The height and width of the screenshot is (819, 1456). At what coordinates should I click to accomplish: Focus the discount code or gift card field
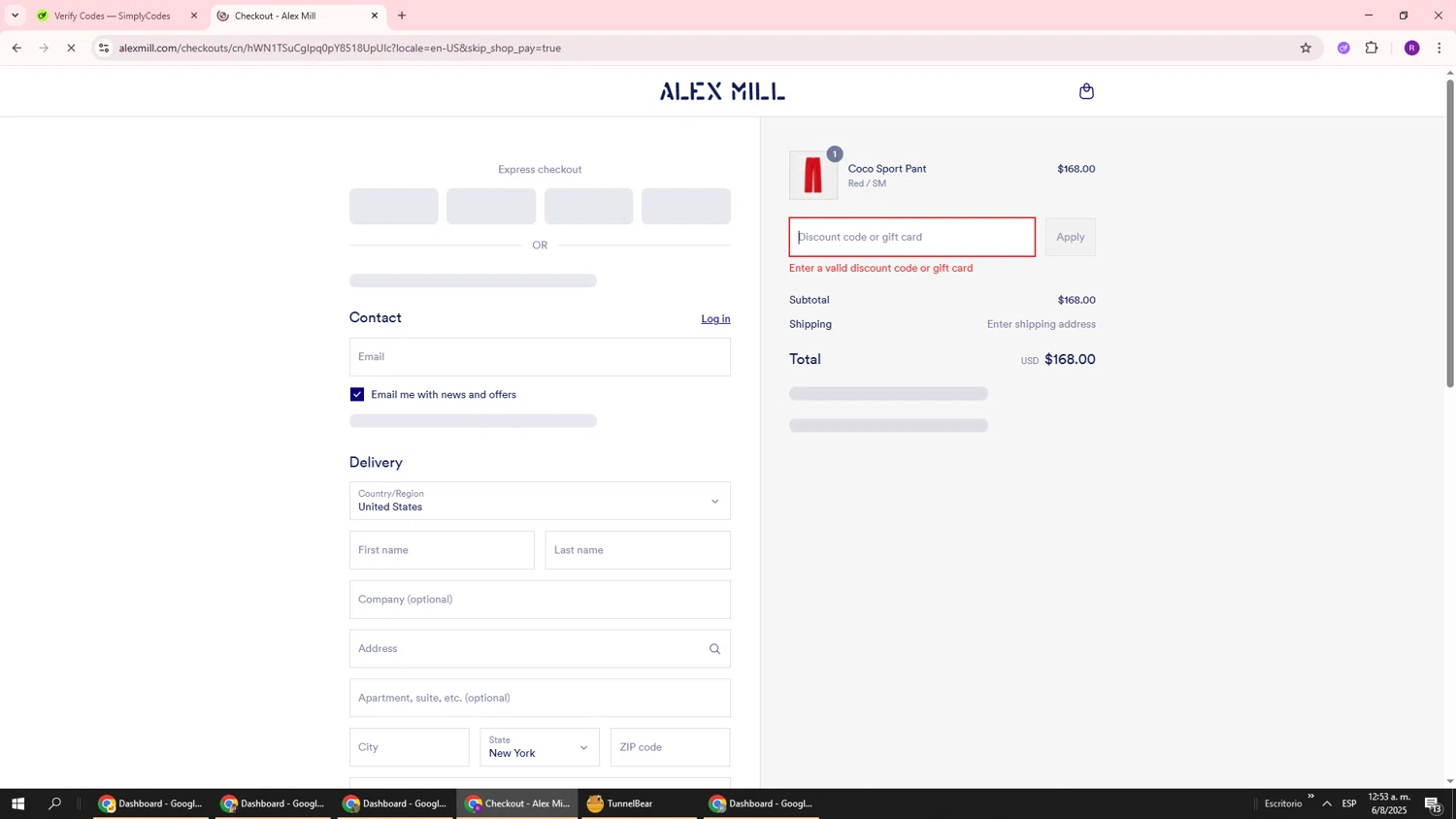[x=911, y=237]
